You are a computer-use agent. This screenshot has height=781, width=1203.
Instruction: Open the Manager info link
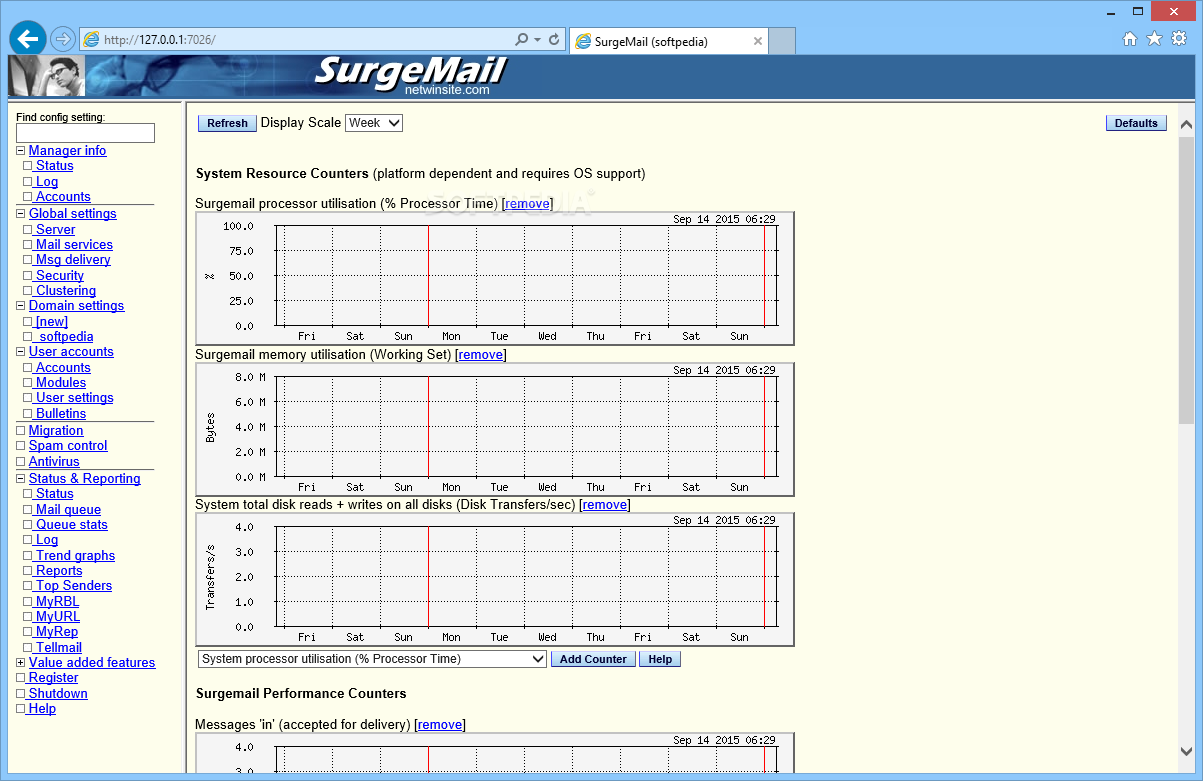[67, 151]
